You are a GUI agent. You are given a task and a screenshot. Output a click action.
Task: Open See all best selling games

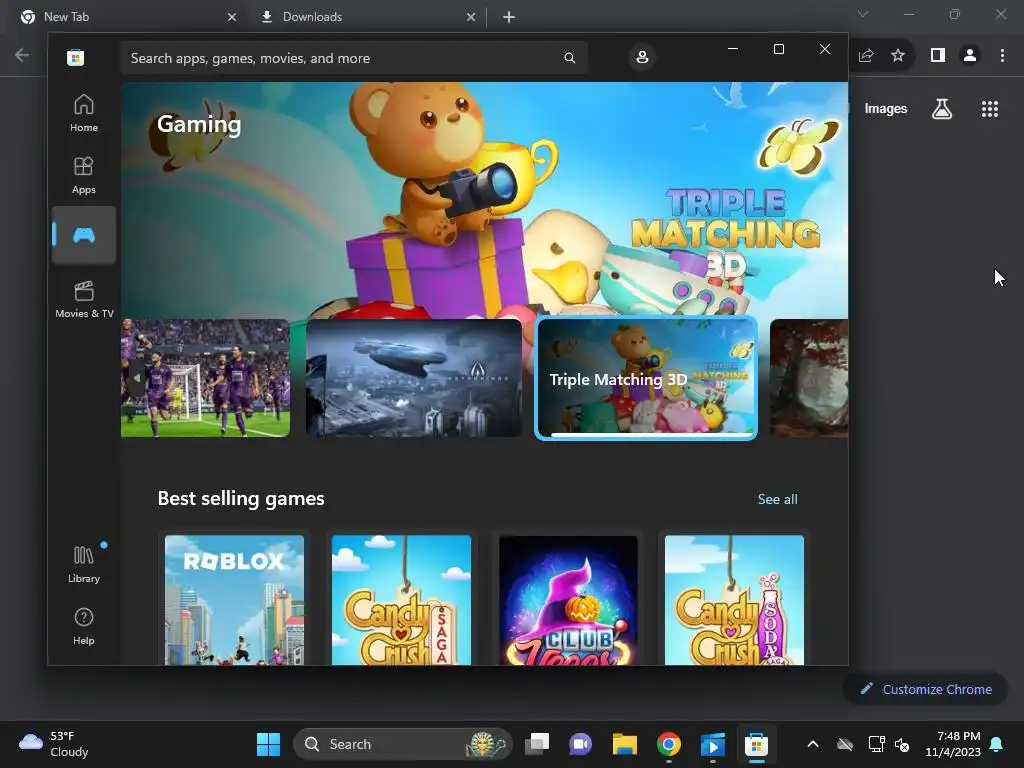tap(777, 499)
